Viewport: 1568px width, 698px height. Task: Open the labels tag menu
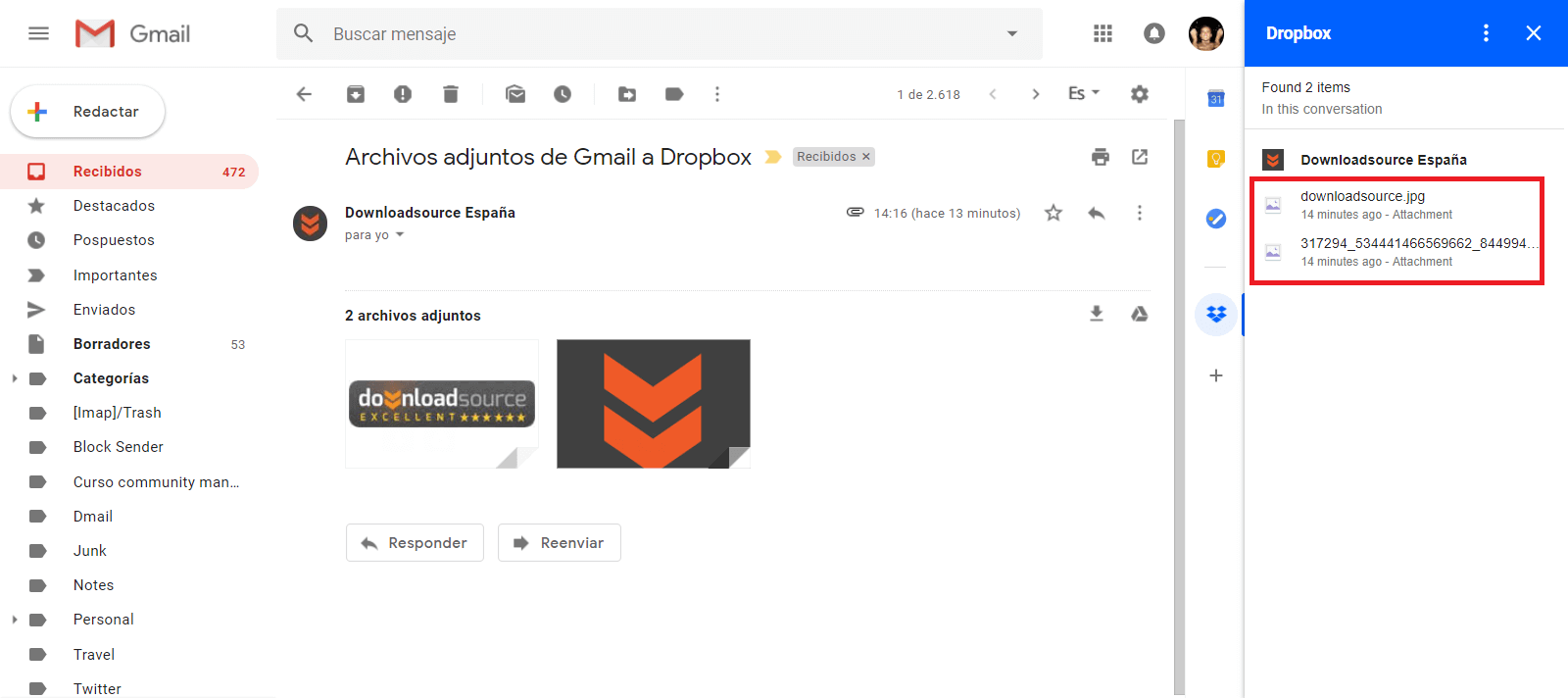[x=674, y=94]
